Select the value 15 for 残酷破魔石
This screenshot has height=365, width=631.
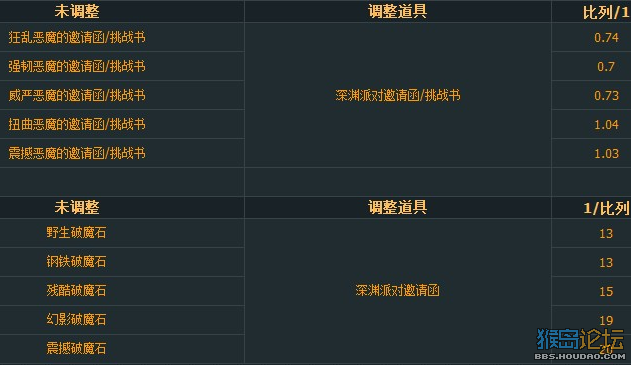(x=606, y=291)
